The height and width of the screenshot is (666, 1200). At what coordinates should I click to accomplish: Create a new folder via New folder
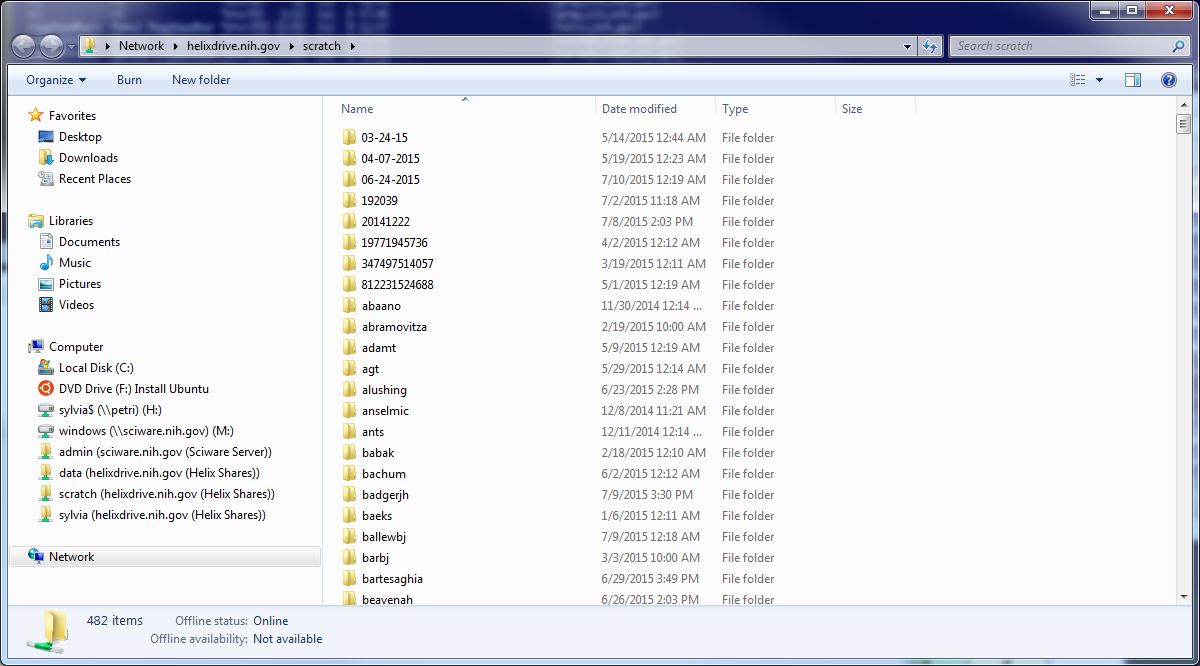coord(200,80)
